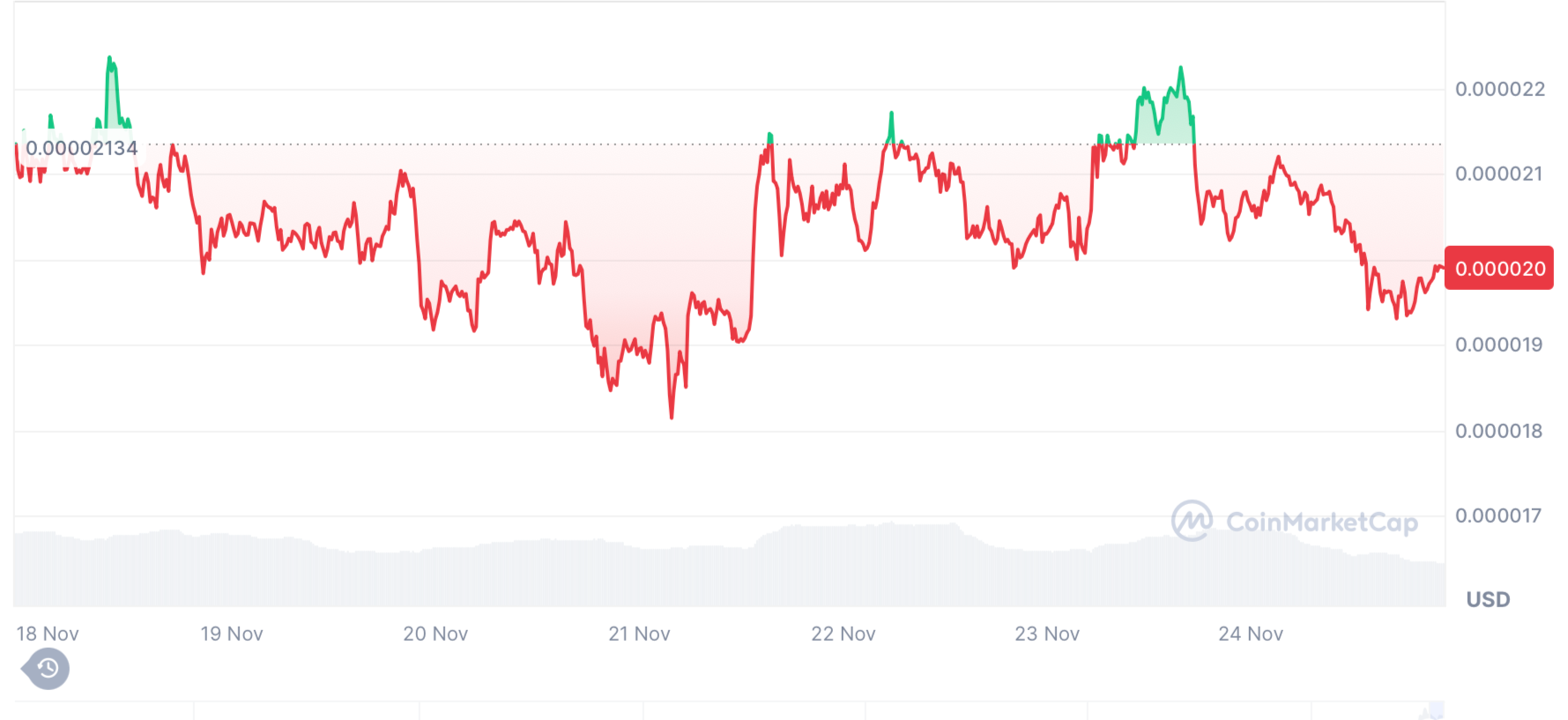Select the 22 Nov date label
Screen dimensions: 1568x720
[x=843, y=634]
